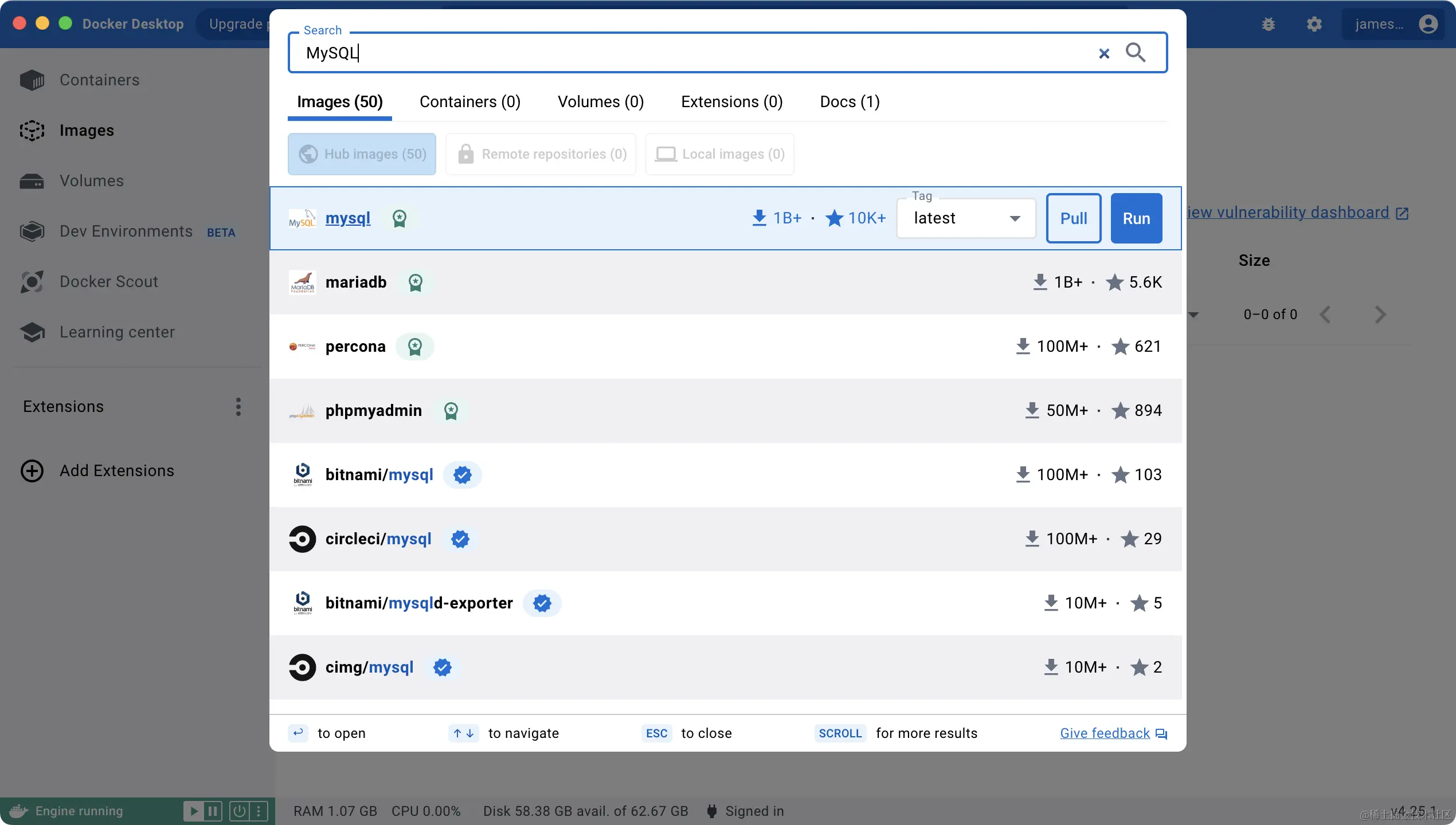Enable the Remote repositories filter
Image resolution: width=1456 pixels, height=825 pixels.
tap(541, 154)
